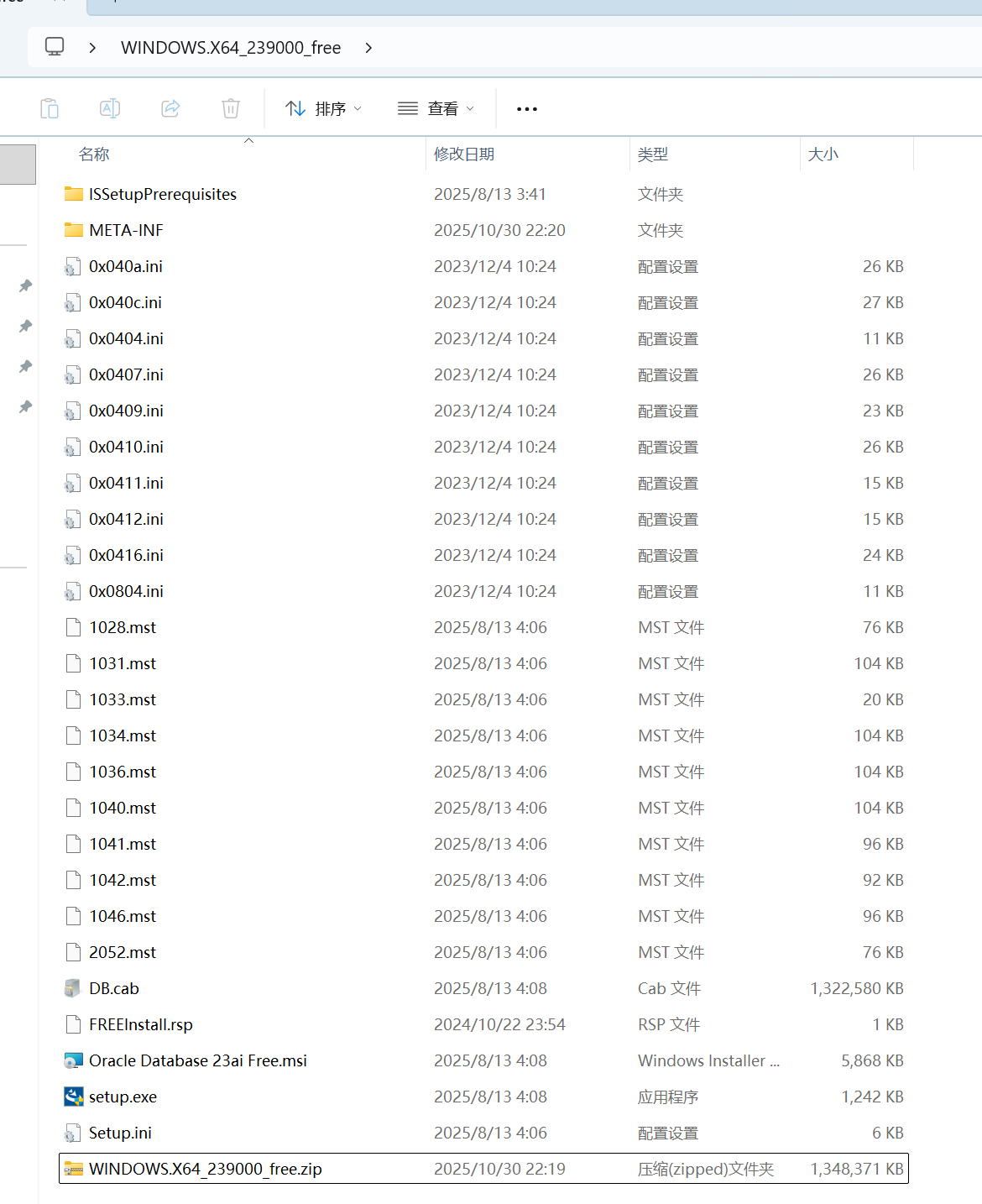Select Oracle Database 23ai Free.msi icon
Viewport: 982px width, 1204px height.
[73, 1060]
